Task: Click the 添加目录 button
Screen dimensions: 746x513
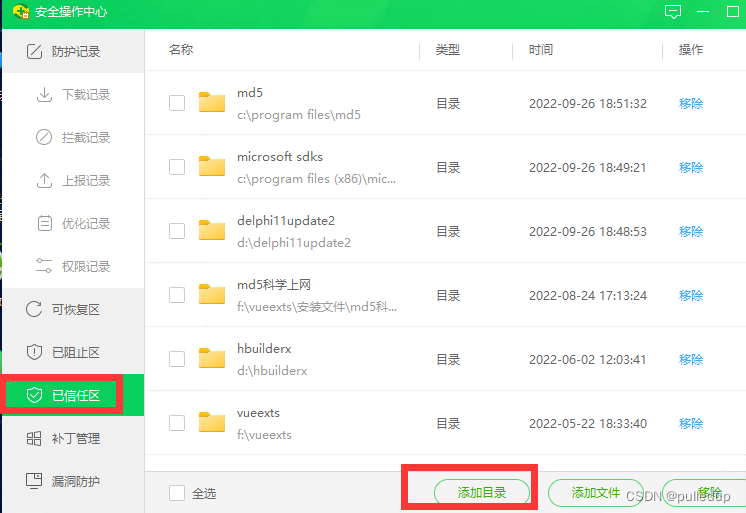Action: click(482, 493)
